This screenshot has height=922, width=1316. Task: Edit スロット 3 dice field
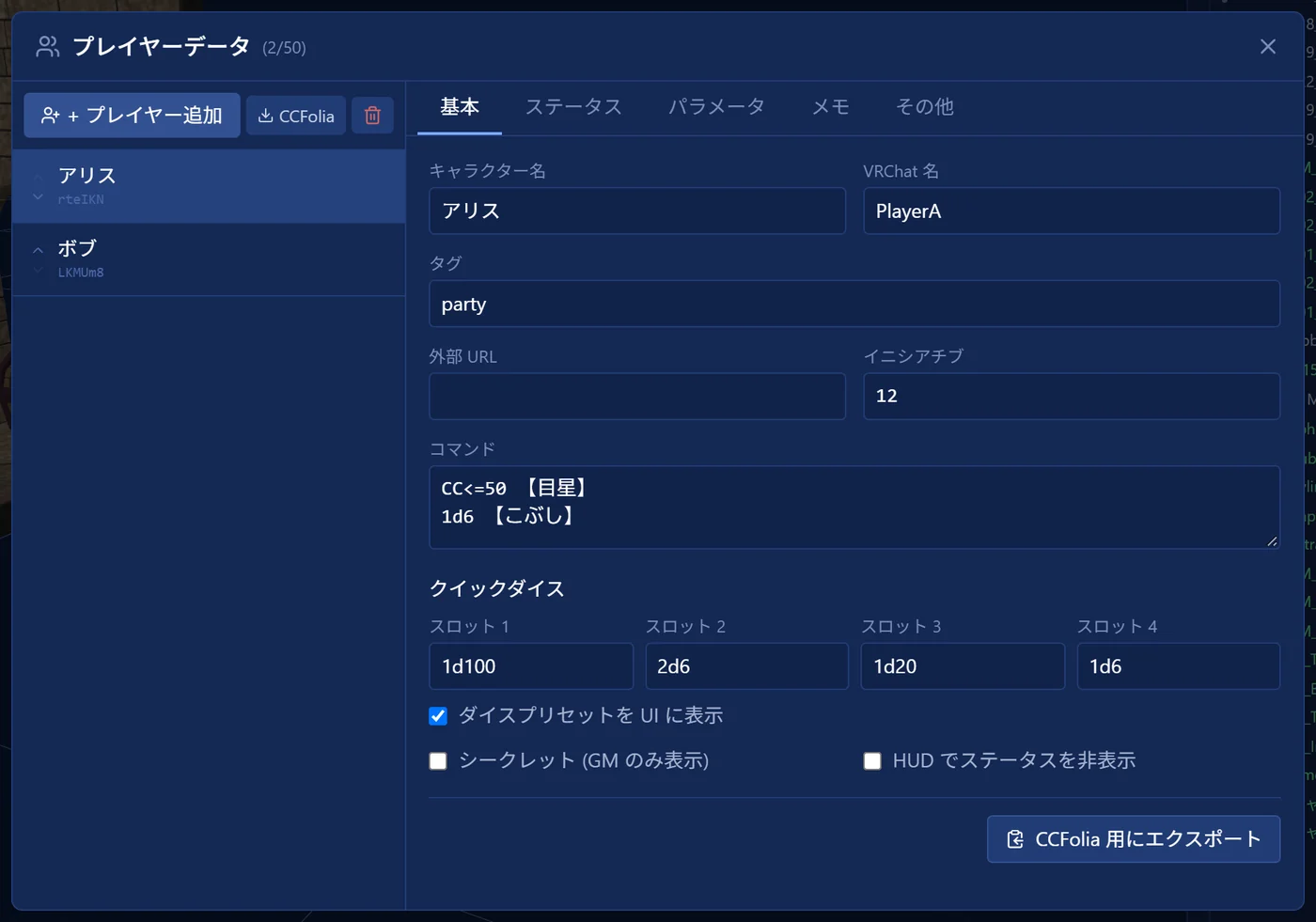pos(963,666)
